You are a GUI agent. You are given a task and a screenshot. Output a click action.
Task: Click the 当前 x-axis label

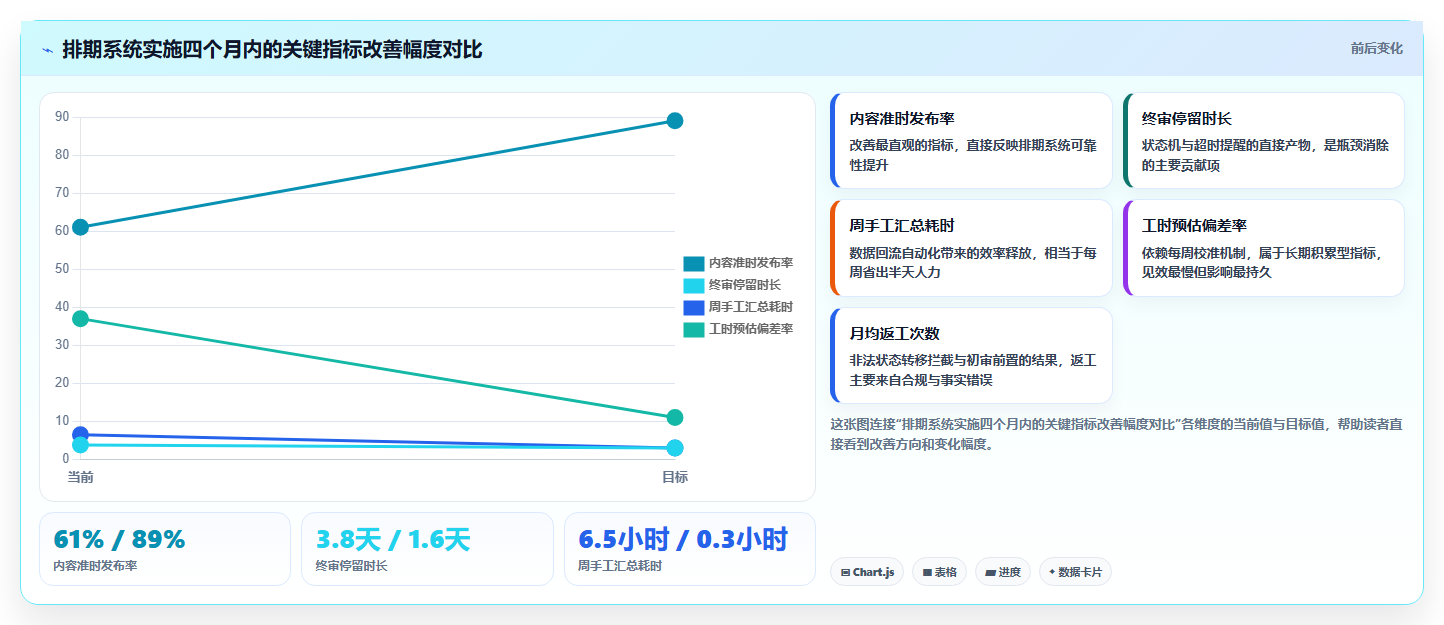81,477
